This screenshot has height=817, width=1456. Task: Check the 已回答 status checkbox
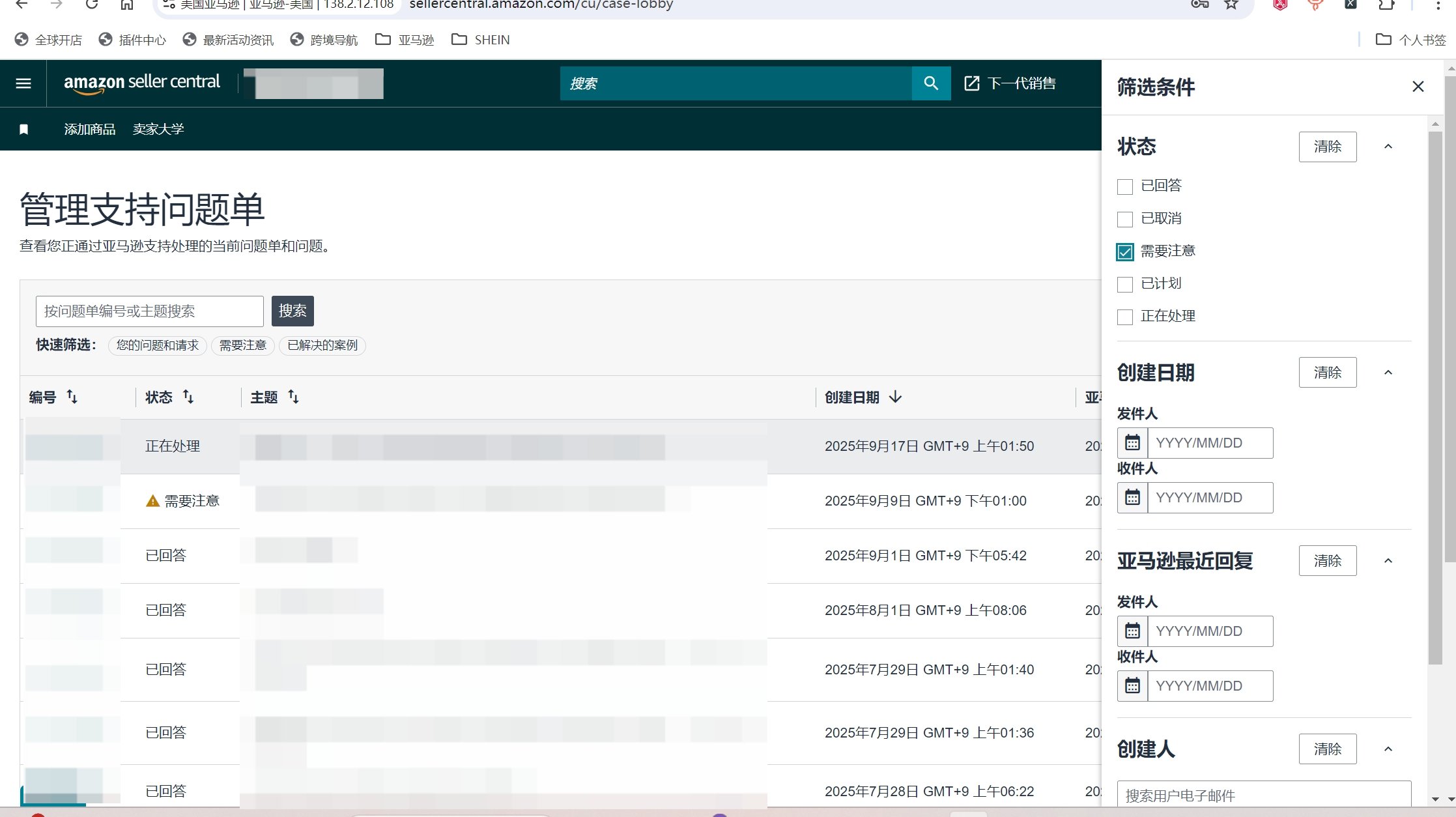click(x=1125, y=187)
